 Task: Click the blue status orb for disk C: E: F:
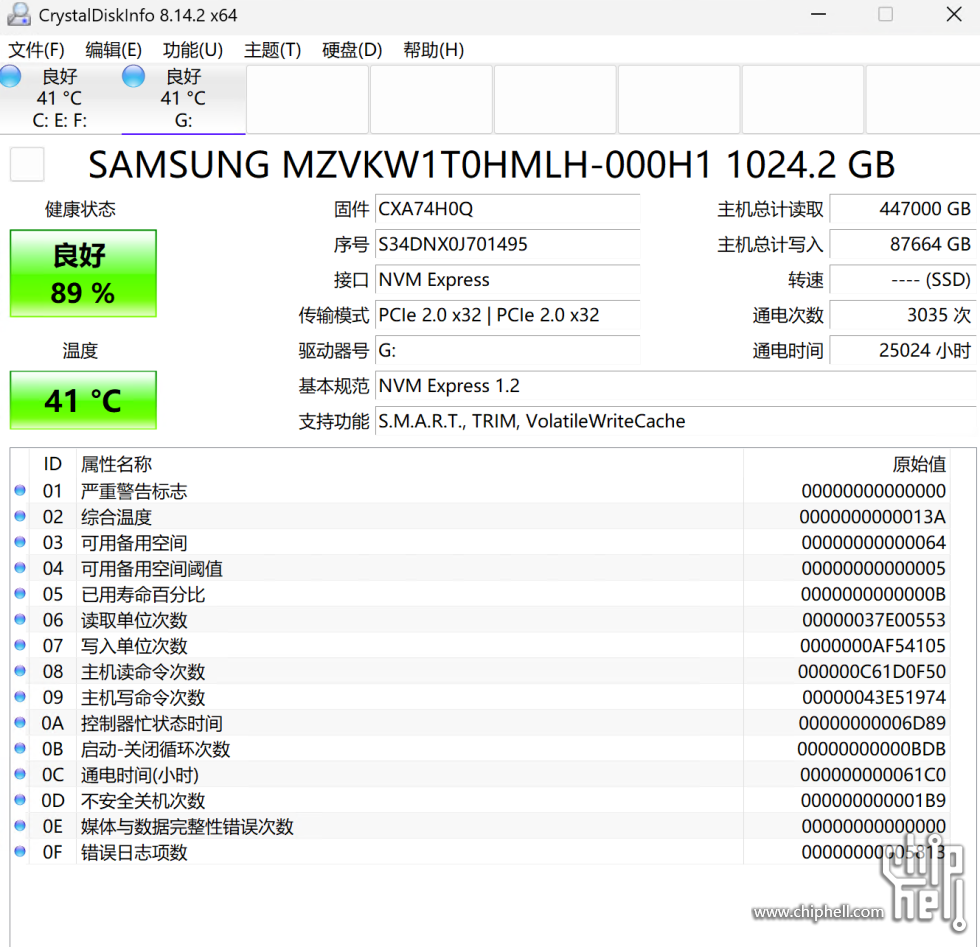click(10, 76)
